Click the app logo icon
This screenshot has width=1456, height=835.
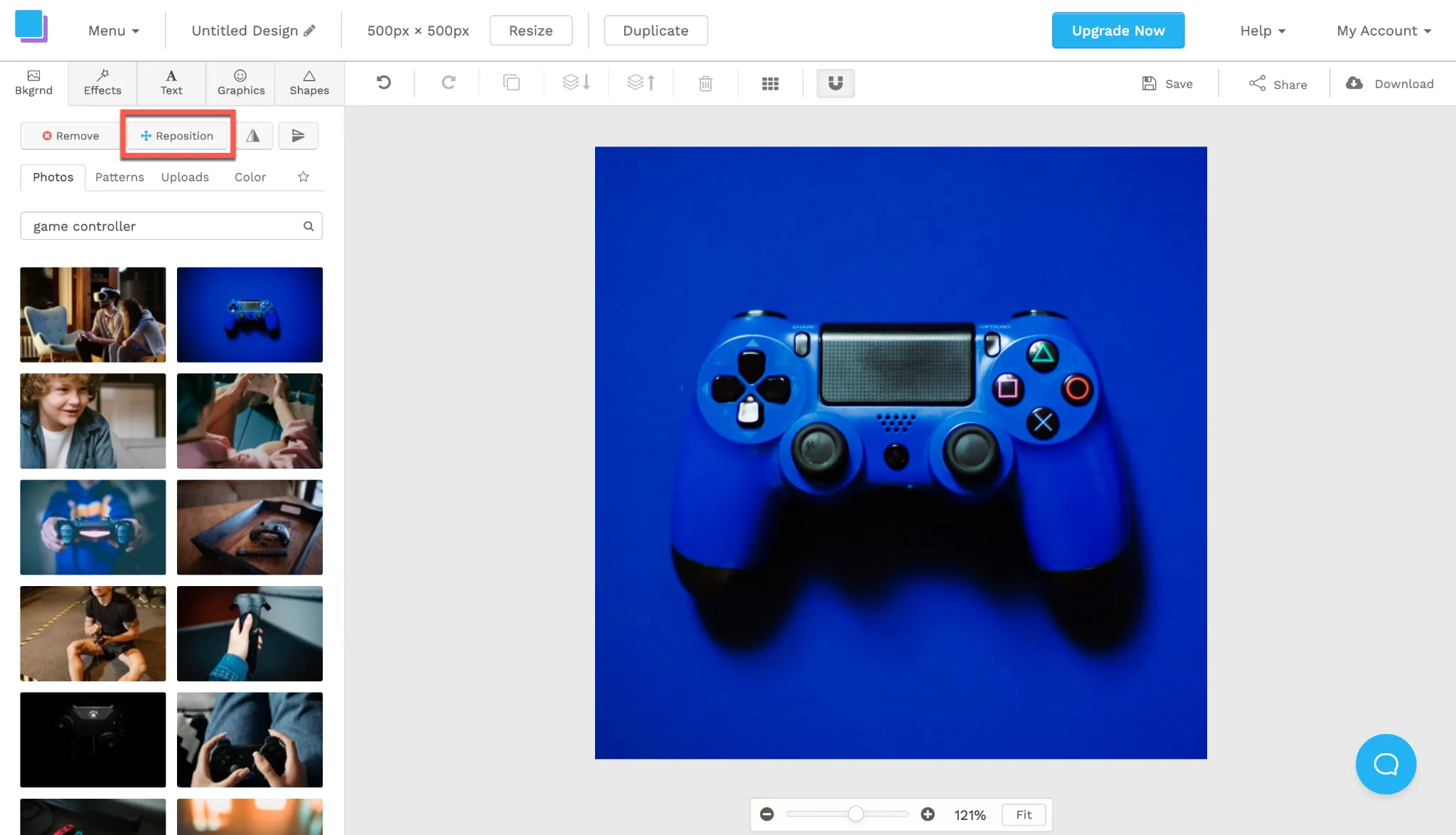[31, 26]
